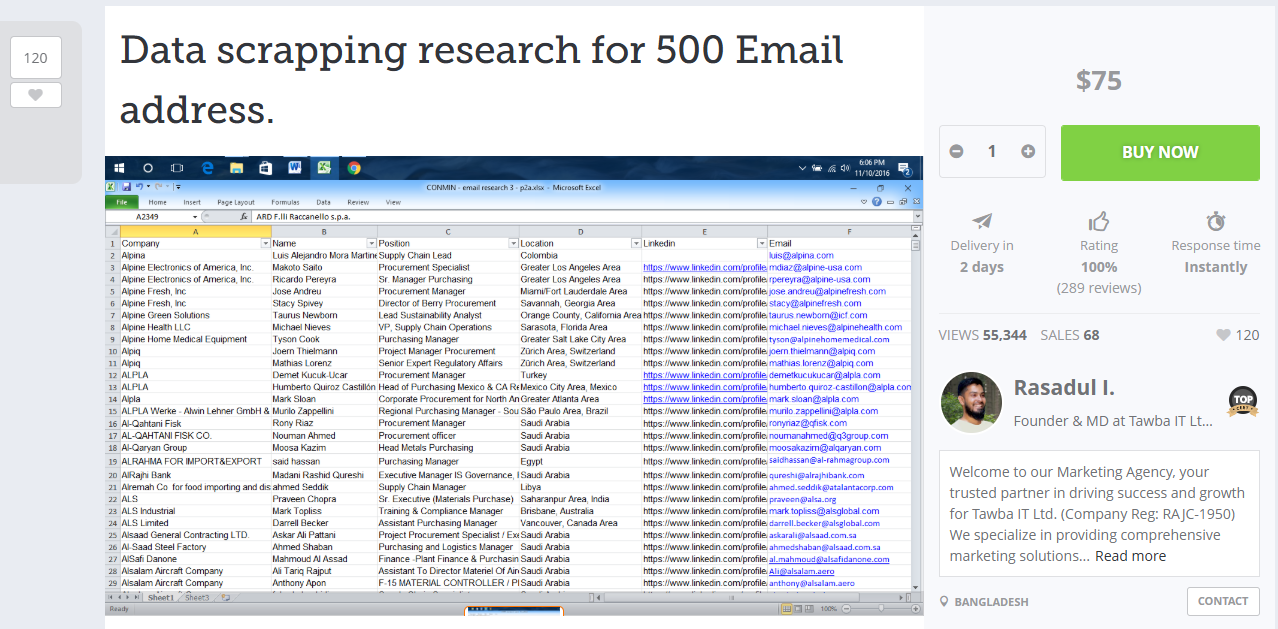Click the Buy Now button
Image resolution: width=1278 pixels, height=629 pixels.
click(1159, 152)
